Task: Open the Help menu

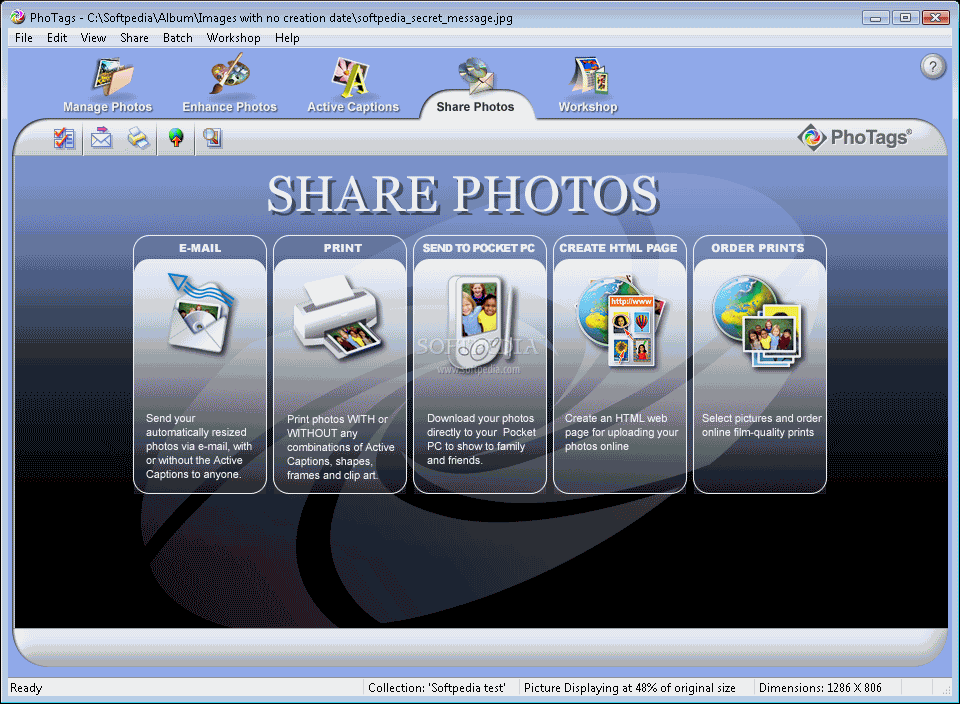Action: click(287, 38)
